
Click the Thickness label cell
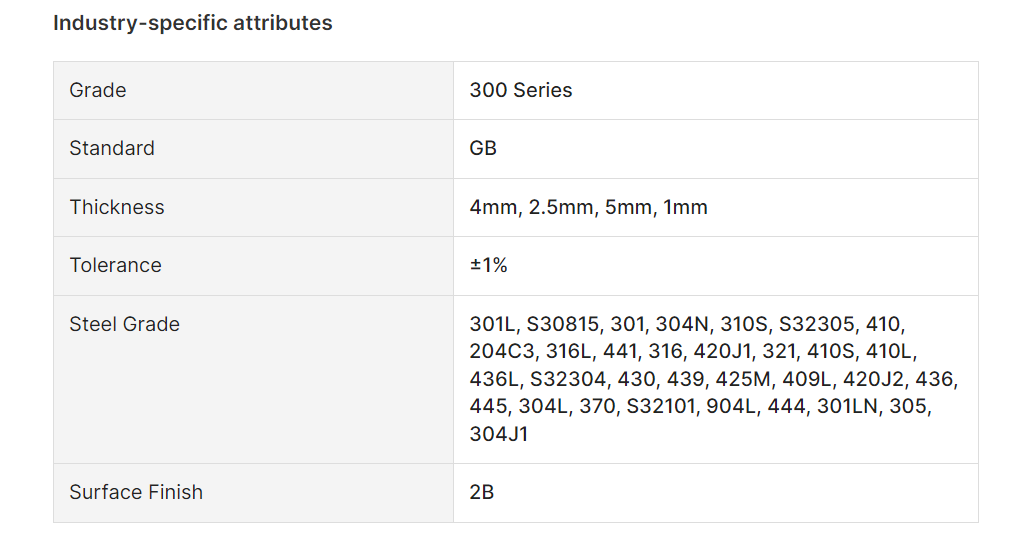point(117,207)
